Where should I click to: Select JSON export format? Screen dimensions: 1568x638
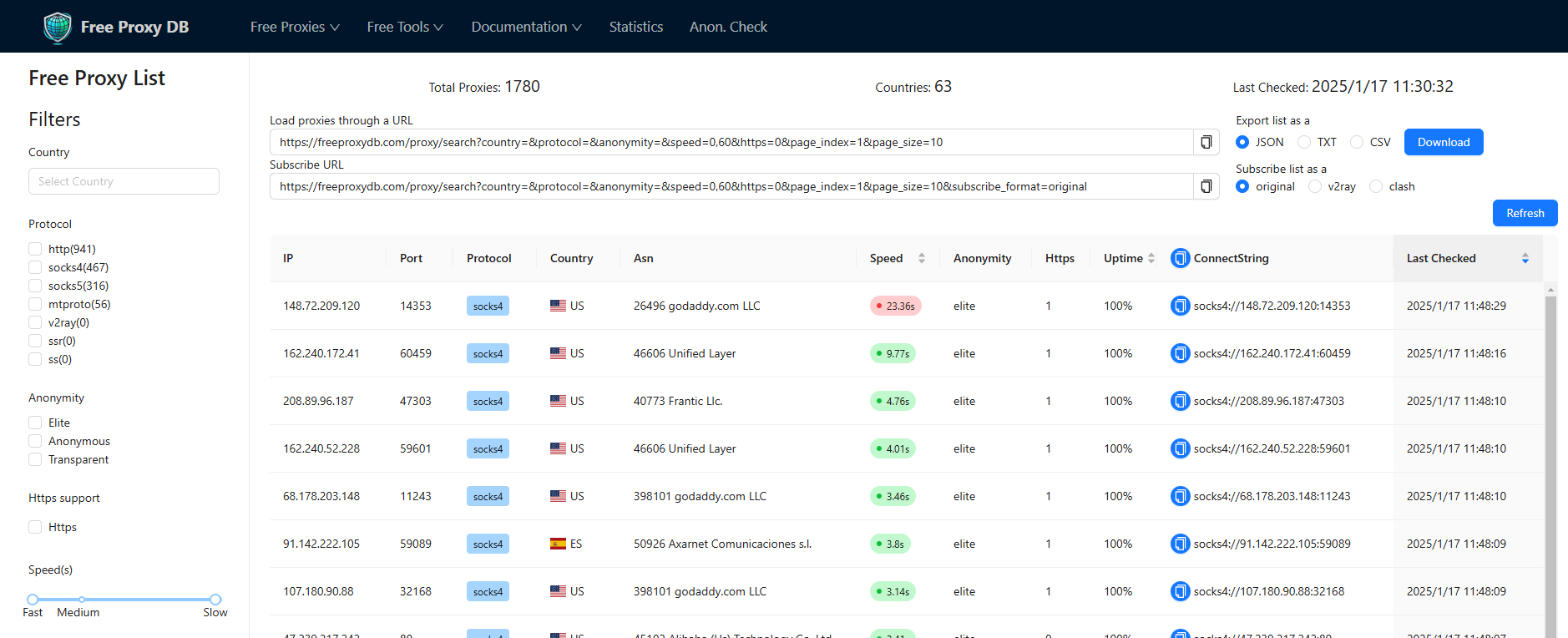[x=1242, y=142]
